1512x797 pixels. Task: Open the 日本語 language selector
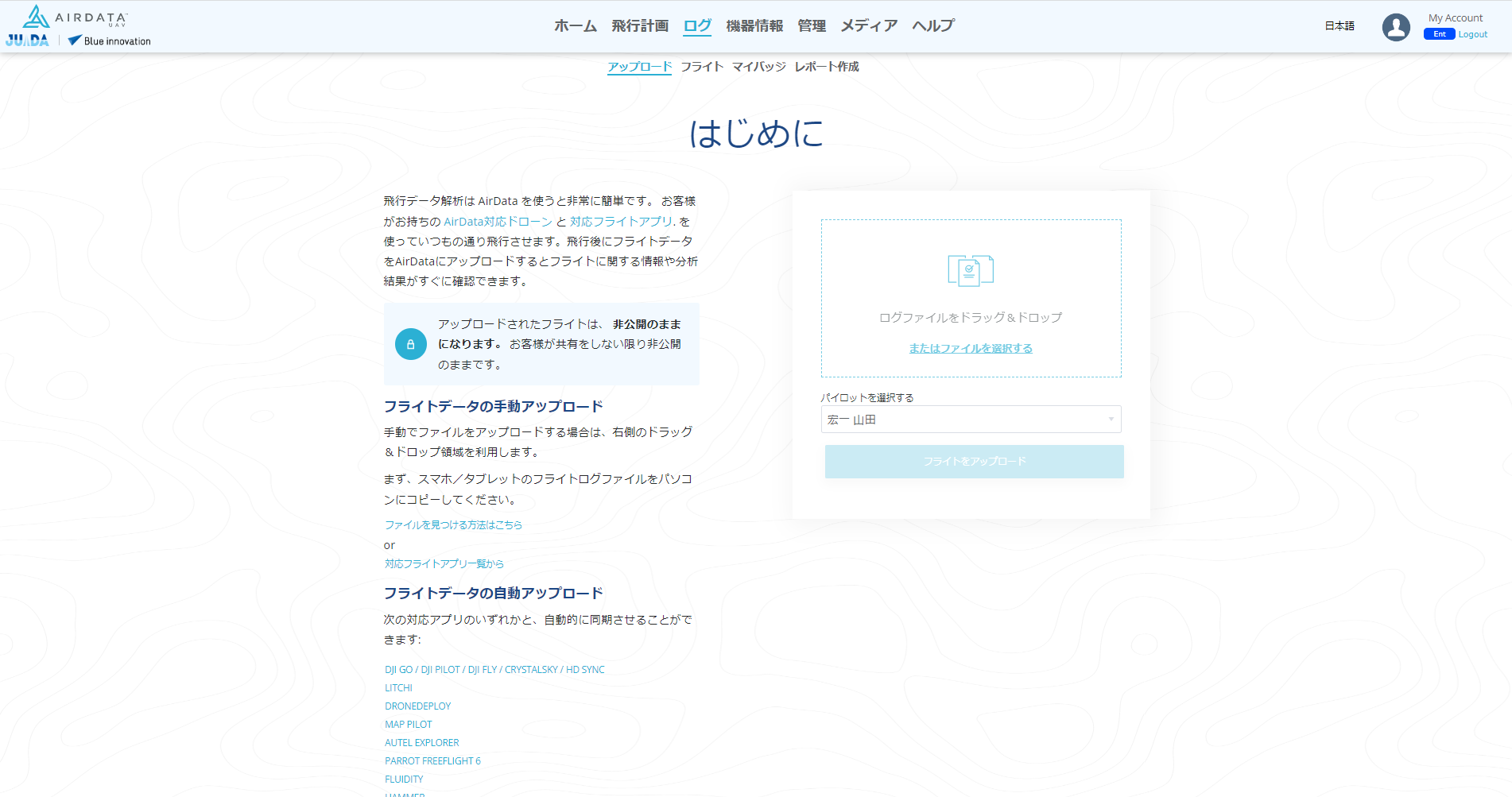(1339, 26)
